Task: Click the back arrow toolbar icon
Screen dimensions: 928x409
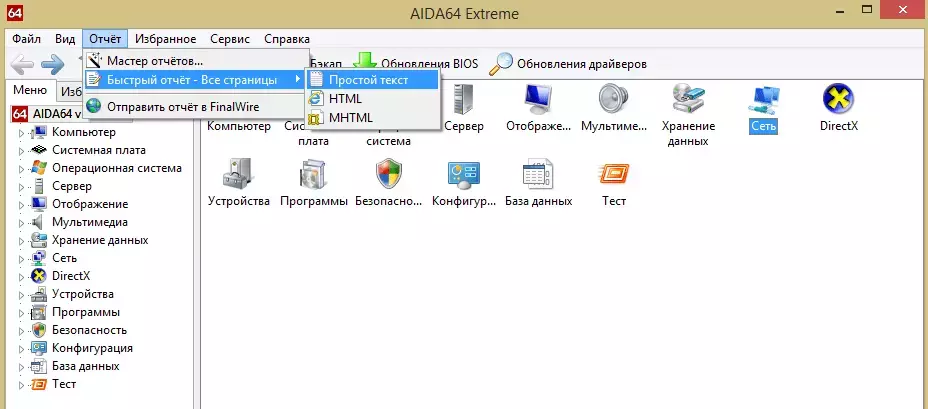Action: coord(22,64)
